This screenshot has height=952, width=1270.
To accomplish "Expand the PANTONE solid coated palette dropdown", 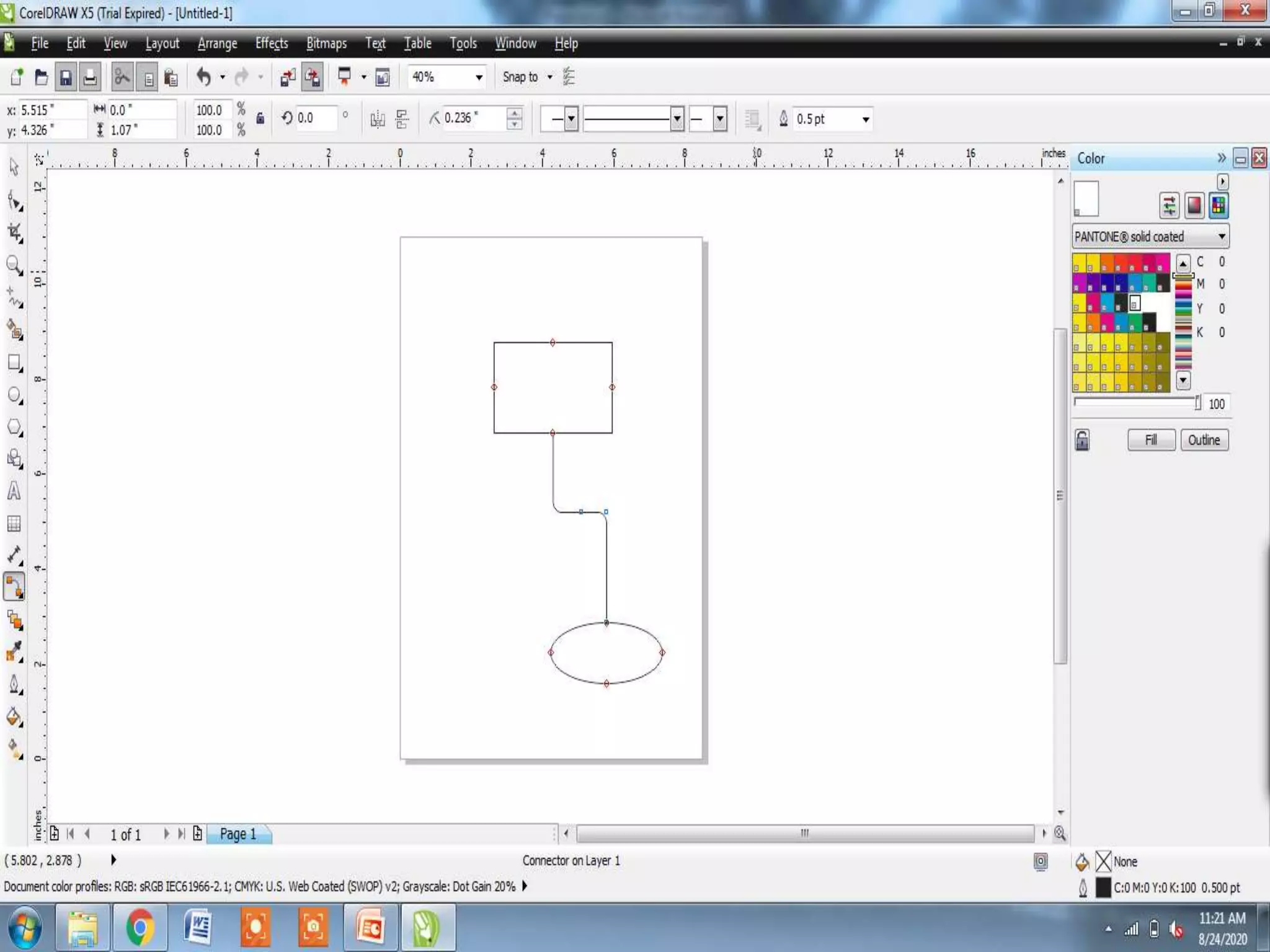I will (1221, 236).
